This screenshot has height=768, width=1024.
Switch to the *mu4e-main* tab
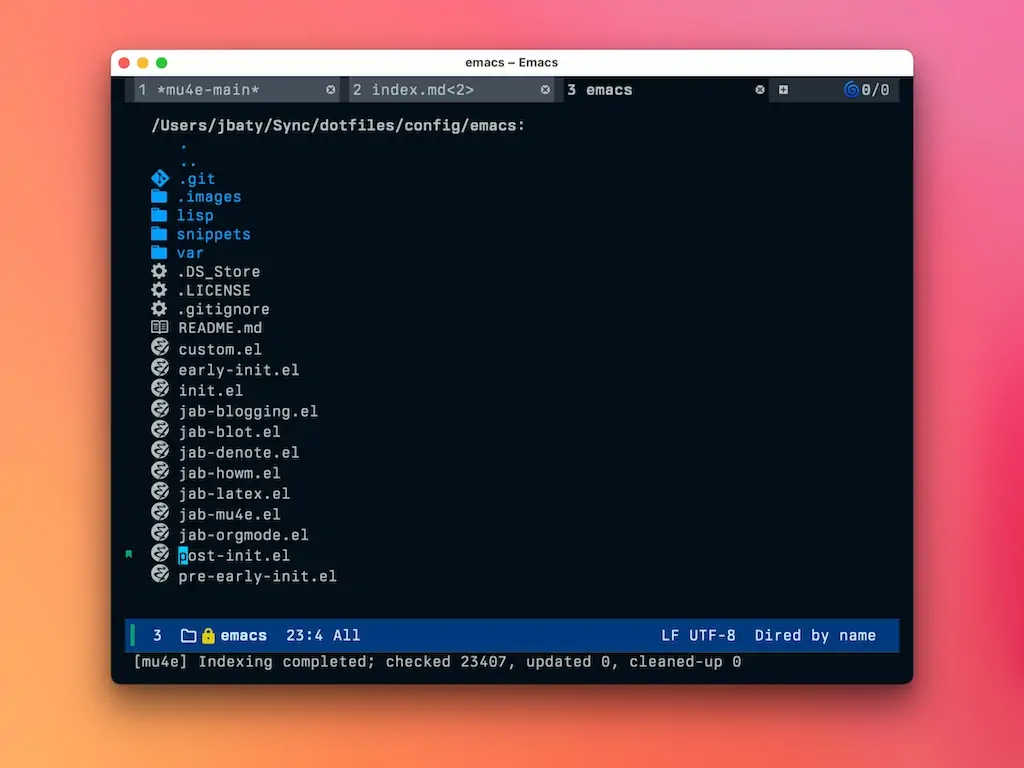(208, 90)
